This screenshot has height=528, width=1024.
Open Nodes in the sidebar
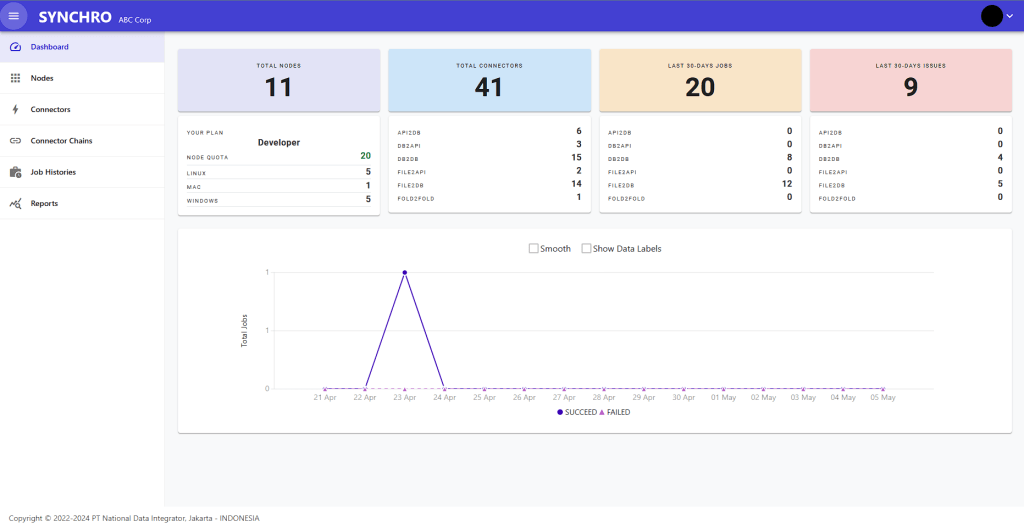pos(82,78)
